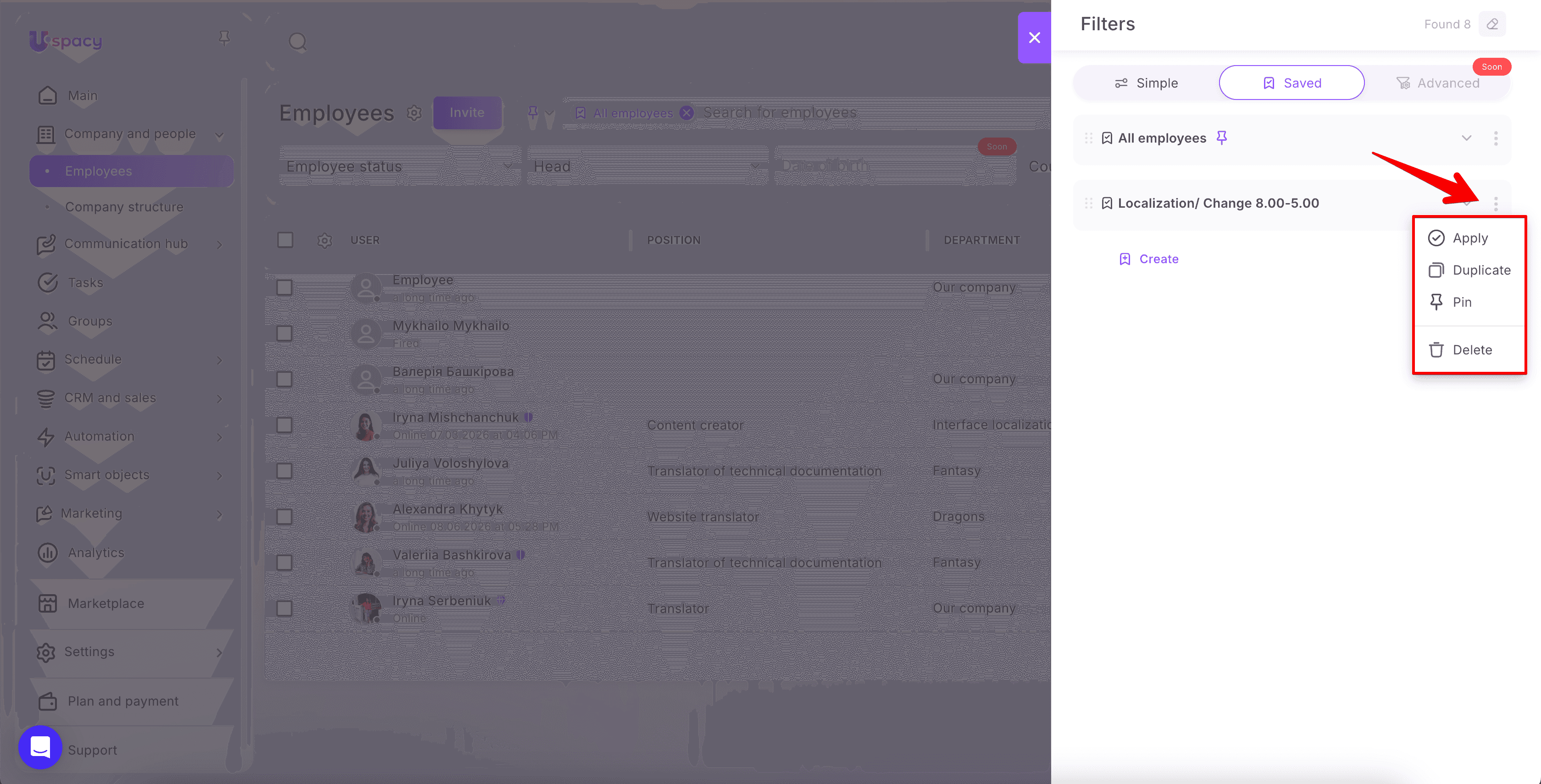
Task: Remove the All employees filter chip
Action: (687, 112)
